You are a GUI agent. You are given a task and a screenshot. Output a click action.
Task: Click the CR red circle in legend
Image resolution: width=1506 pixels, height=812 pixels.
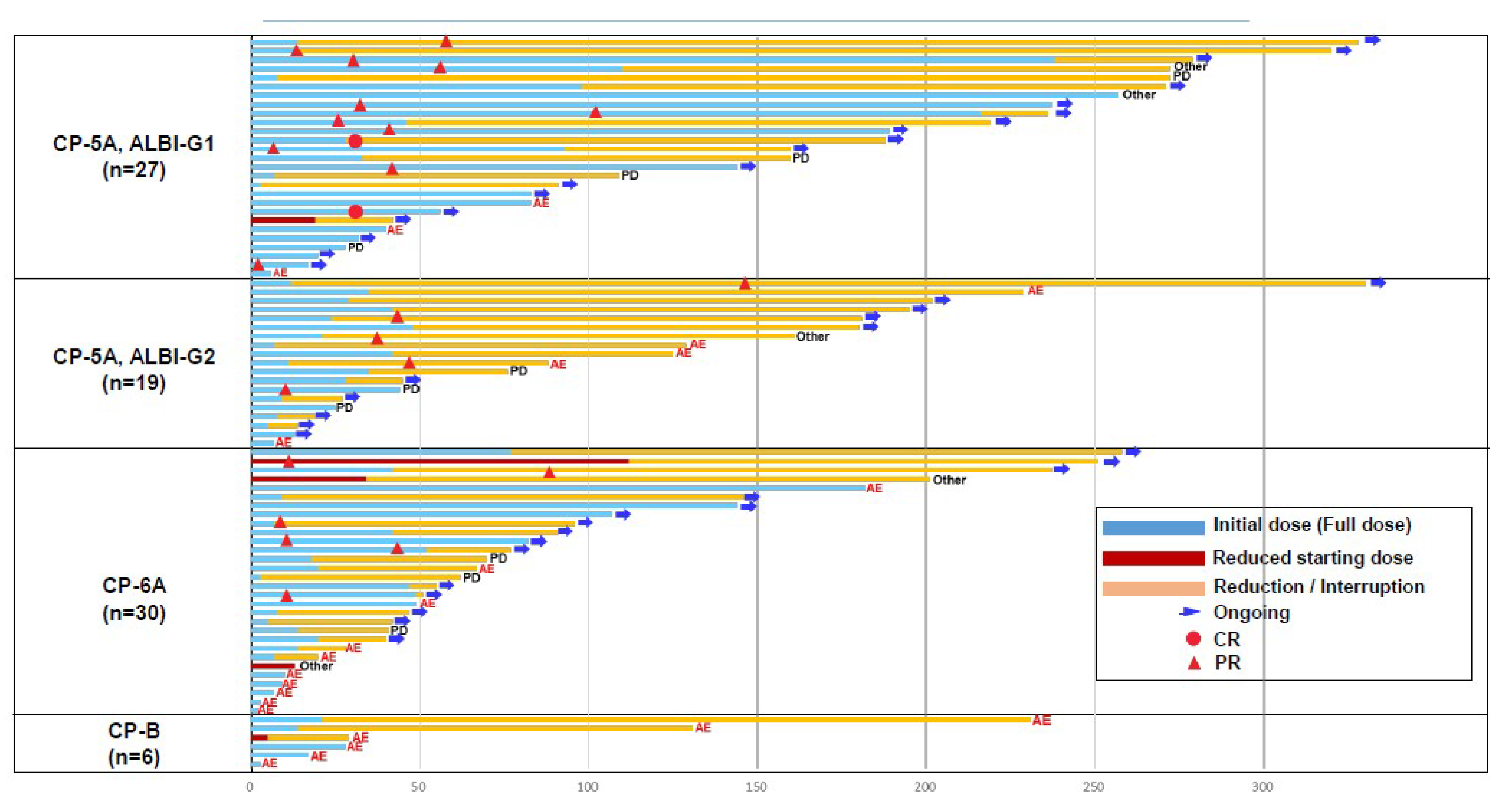point(1193,639)
